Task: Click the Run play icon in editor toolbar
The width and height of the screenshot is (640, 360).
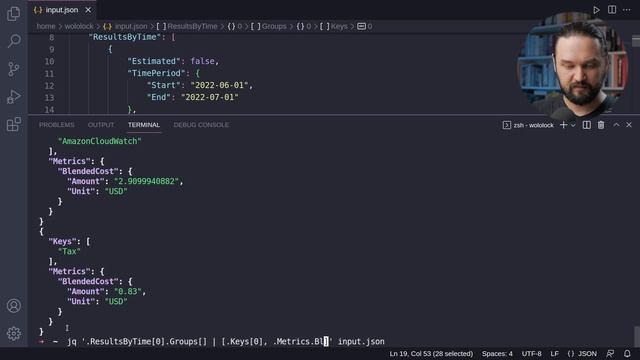Action: pyautogui.click(x=596, y=10)
